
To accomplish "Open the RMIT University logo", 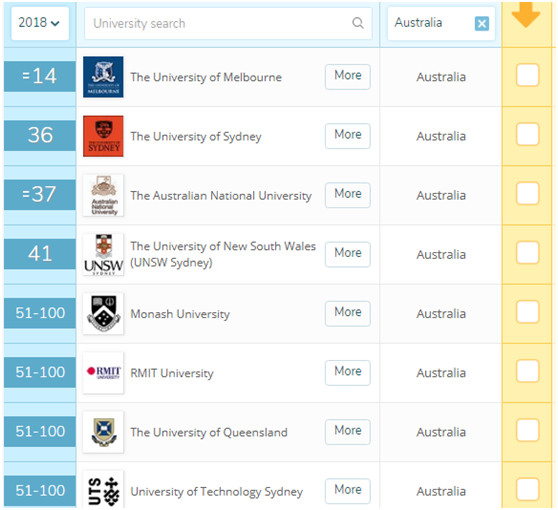I will tap(103, 373).
